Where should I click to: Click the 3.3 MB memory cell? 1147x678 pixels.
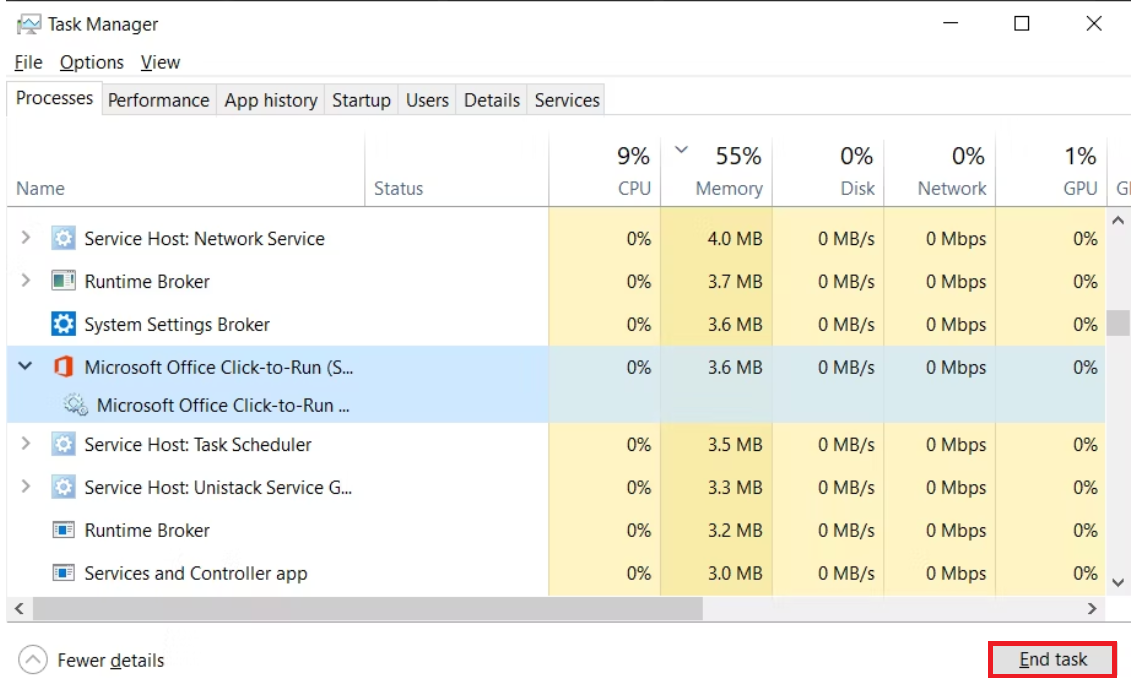[717, 487]
